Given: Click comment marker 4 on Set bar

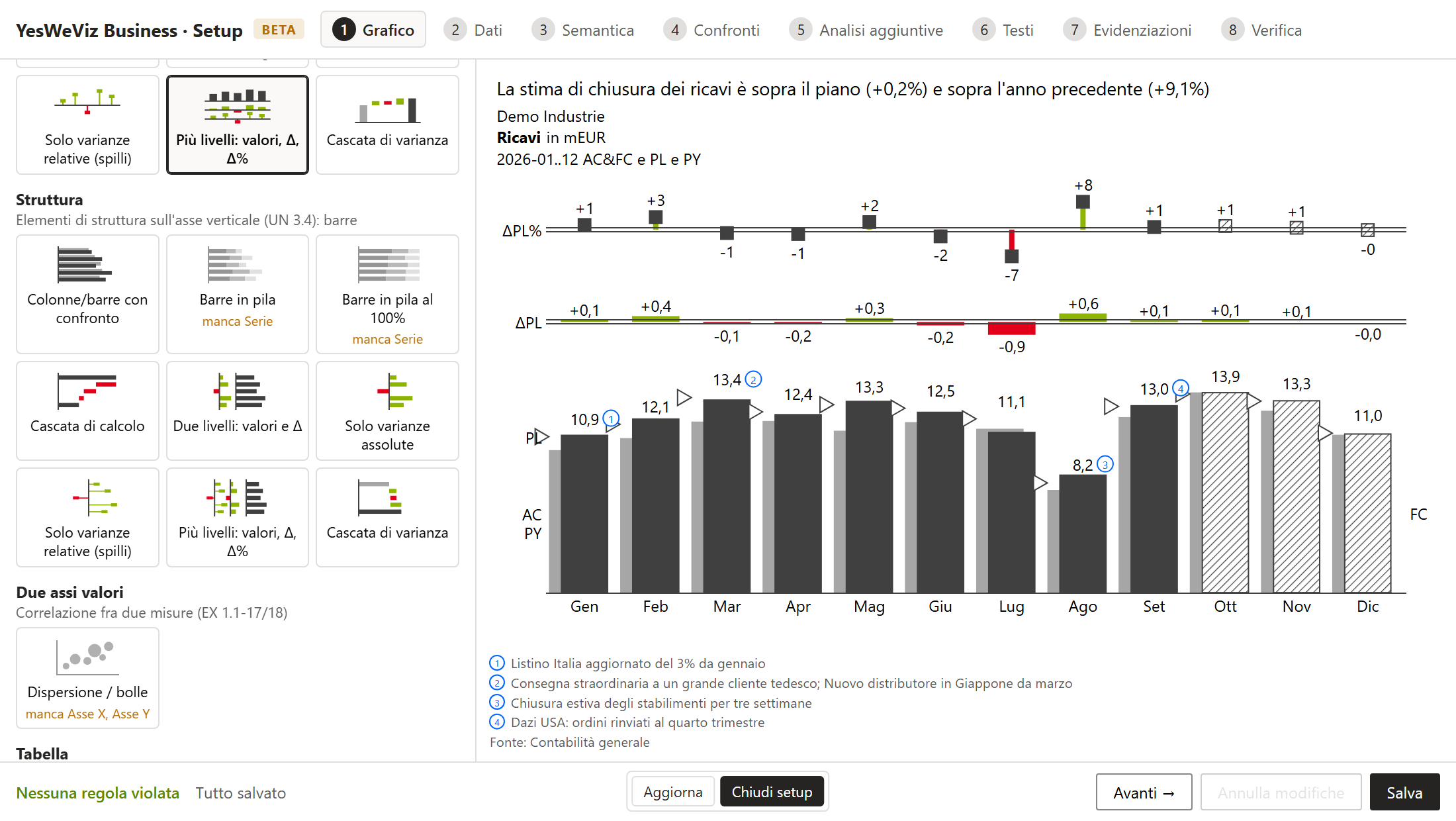Looking at the screenshot, I should [1181, 388].
